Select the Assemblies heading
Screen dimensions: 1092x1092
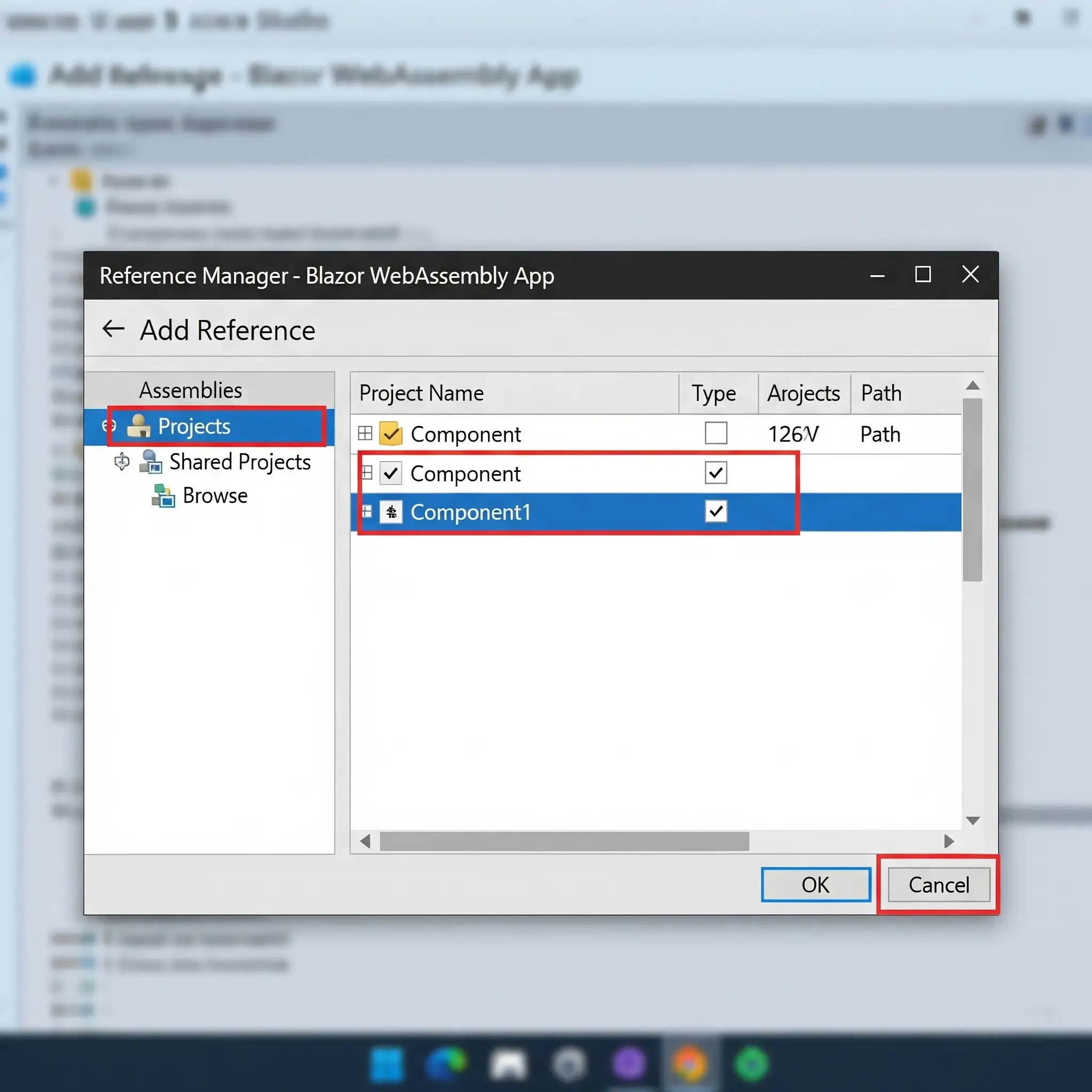(x=190, y=390)
